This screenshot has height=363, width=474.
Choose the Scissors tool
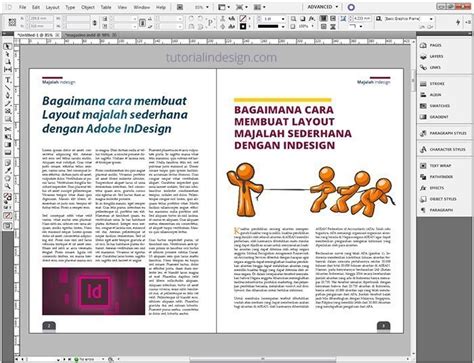pyautogui.click(x=7, y=129)
